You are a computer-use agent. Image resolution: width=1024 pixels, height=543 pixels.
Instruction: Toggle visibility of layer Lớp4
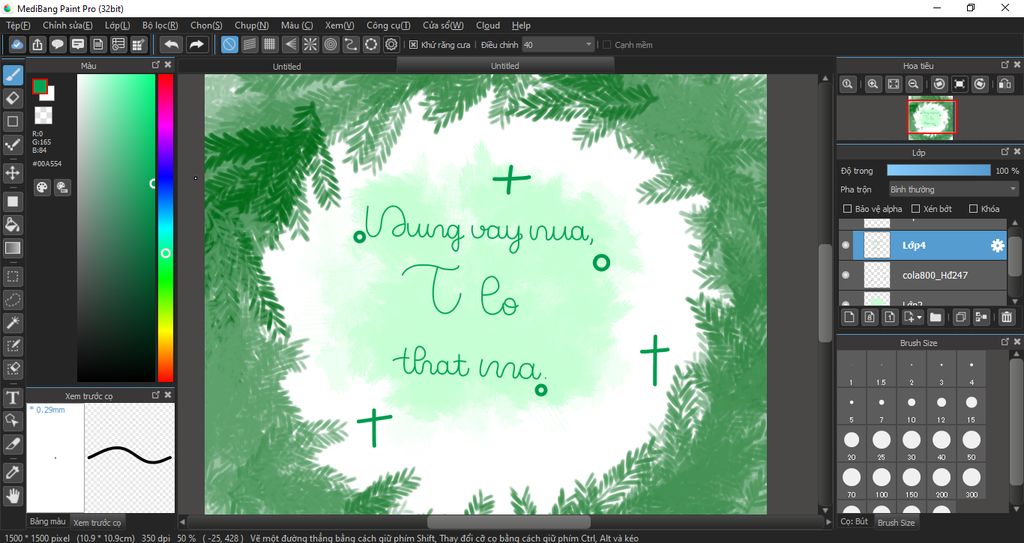pos(846,245)
